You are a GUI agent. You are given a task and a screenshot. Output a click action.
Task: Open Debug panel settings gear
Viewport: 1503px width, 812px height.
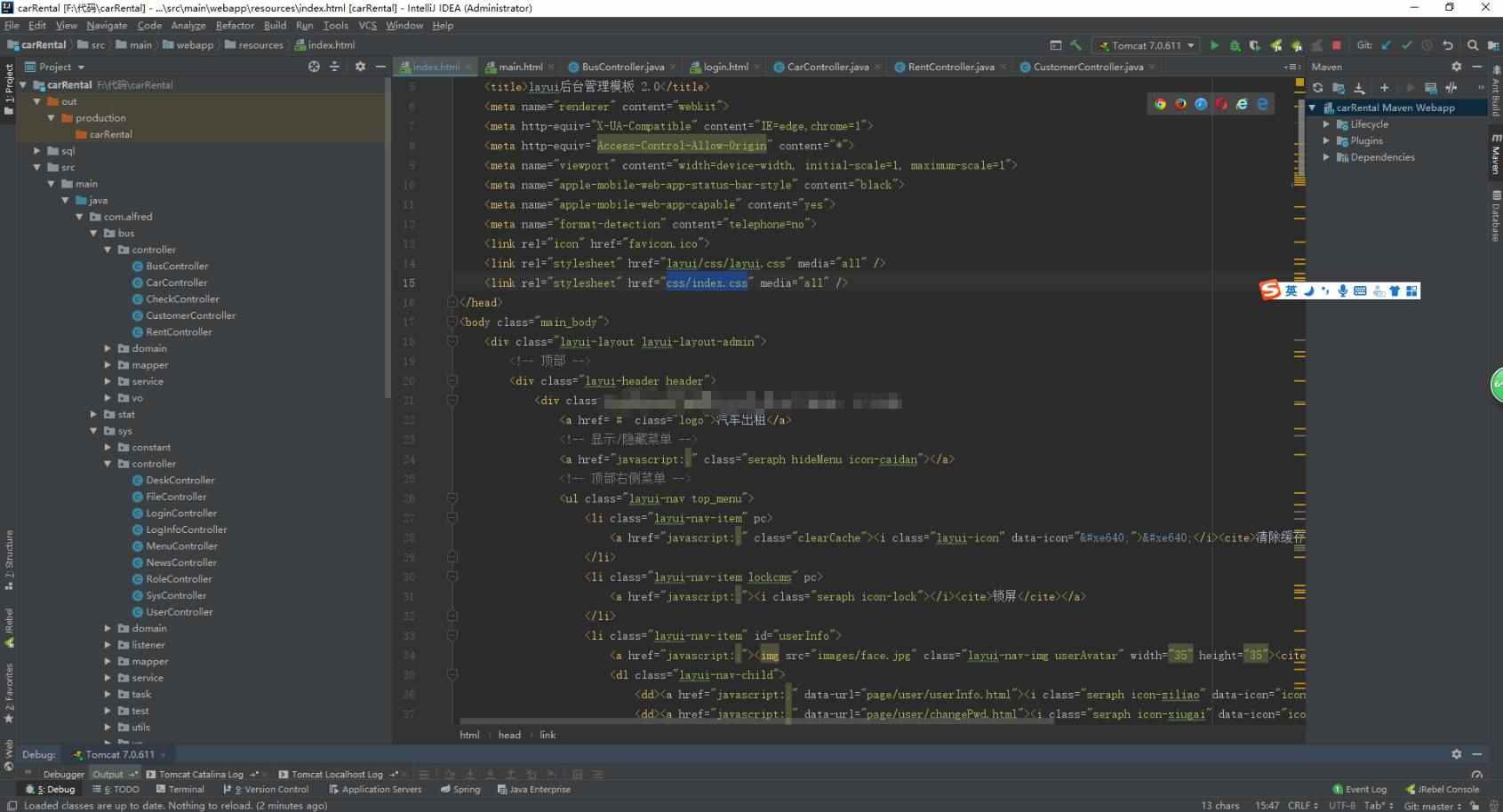pyautogui.click(x=1456, y=754)
